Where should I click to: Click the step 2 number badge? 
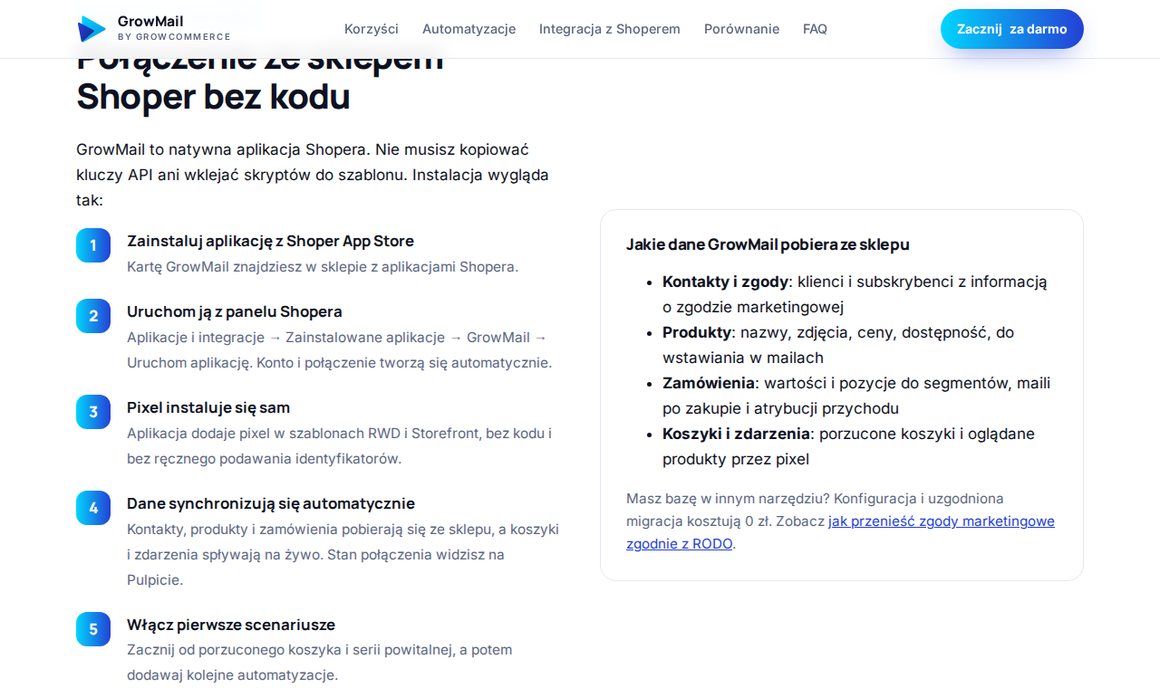tap(93, 316)
